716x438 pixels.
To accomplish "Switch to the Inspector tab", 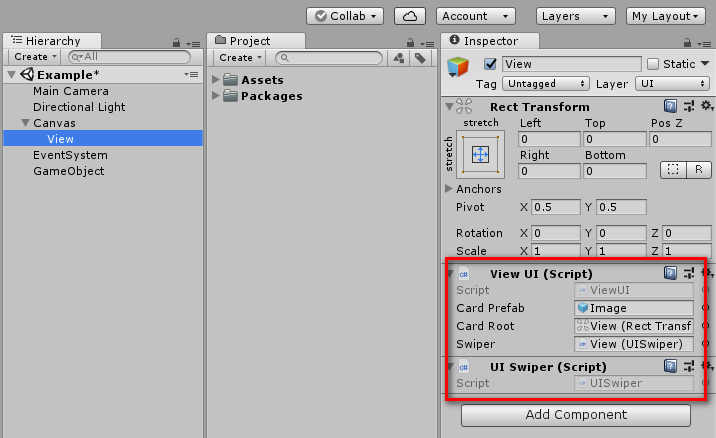I will (490, 41).
